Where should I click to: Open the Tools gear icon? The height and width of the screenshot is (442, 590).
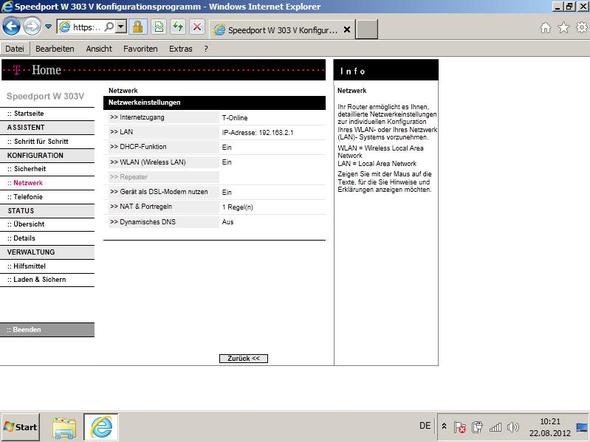pos(582,27)
